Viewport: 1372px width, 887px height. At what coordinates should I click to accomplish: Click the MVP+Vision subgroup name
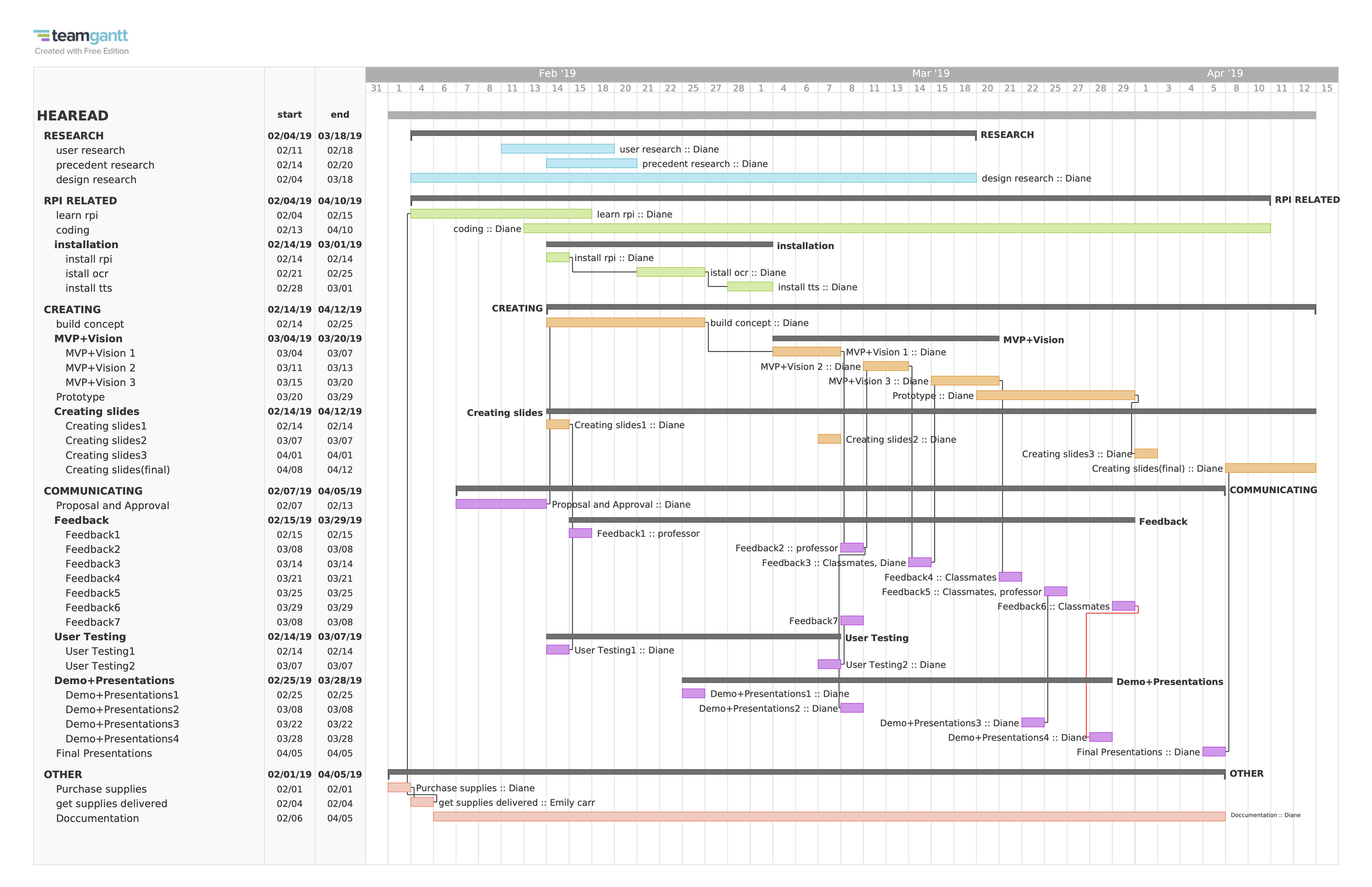point(88,338)
